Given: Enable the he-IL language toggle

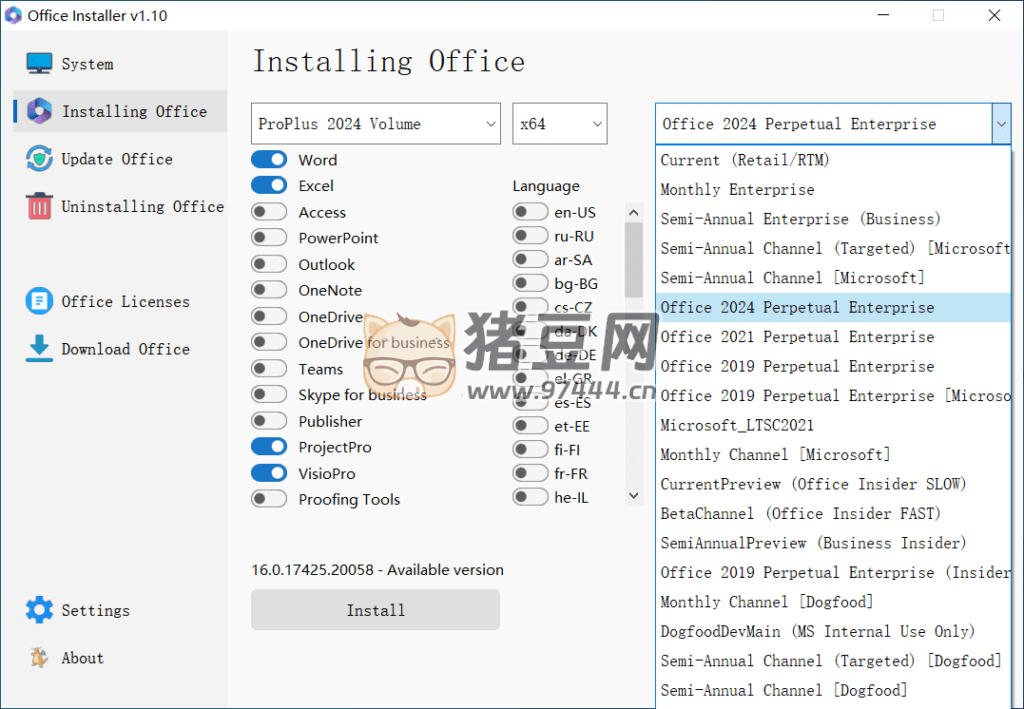Looking at the screenshot, I should coord(530,497).
